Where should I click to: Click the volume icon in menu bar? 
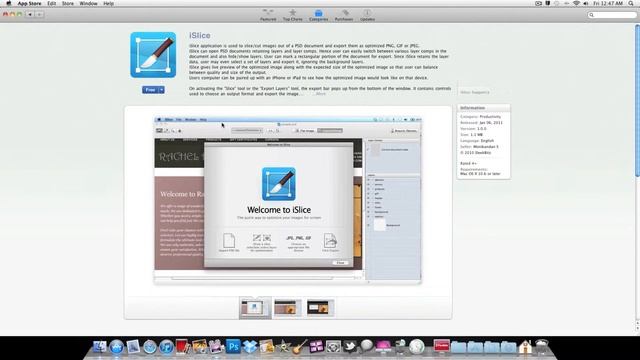pos(586,3)
